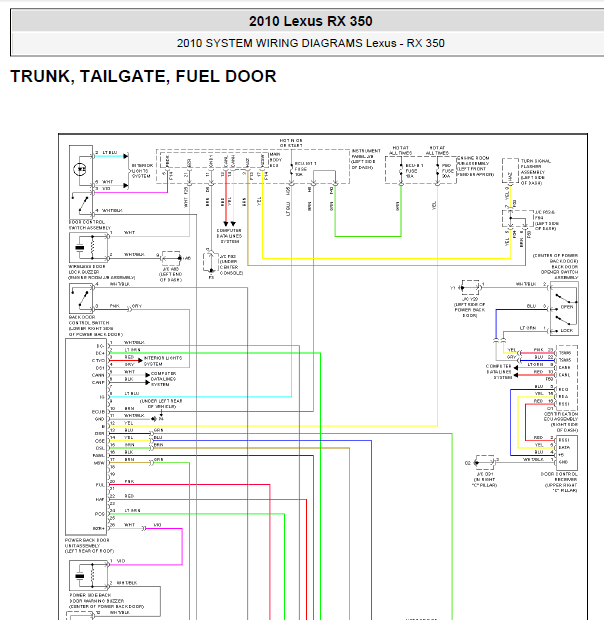Screen dimensions: 604x620
Task: Click the 'BACK DOOR OPENER SWITCH ASSEMBLY' label
Action: click(559, 272)
